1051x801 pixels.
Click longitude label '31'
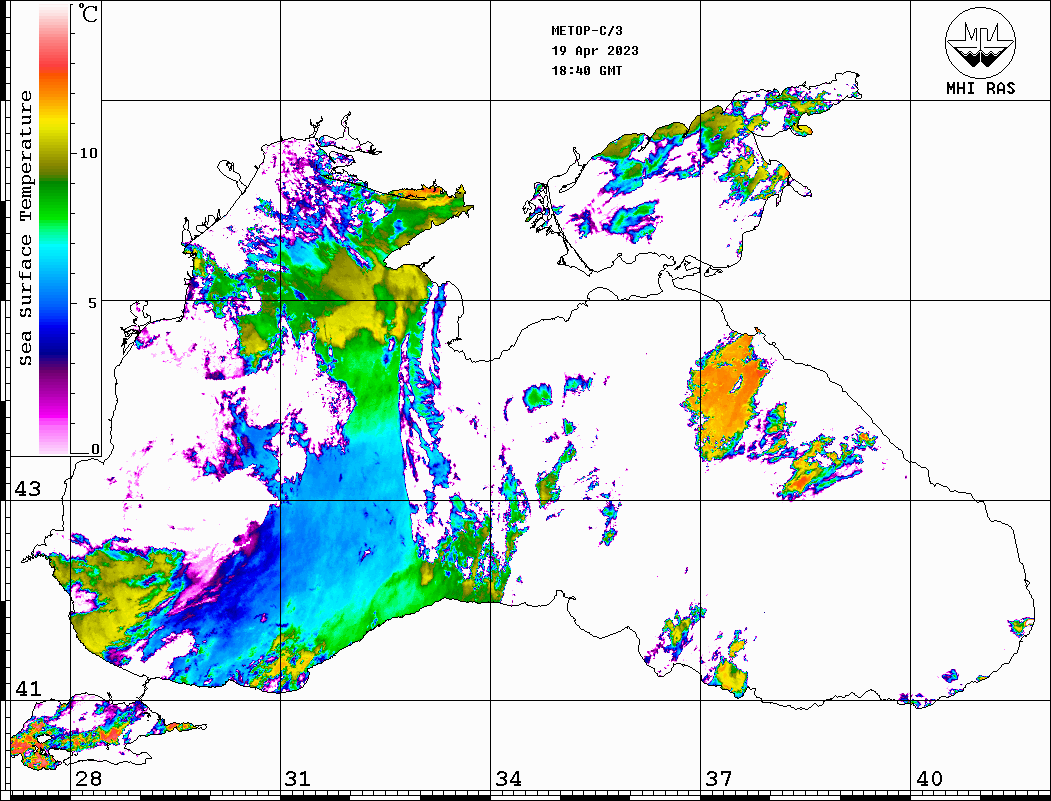[x=298, y=778]
